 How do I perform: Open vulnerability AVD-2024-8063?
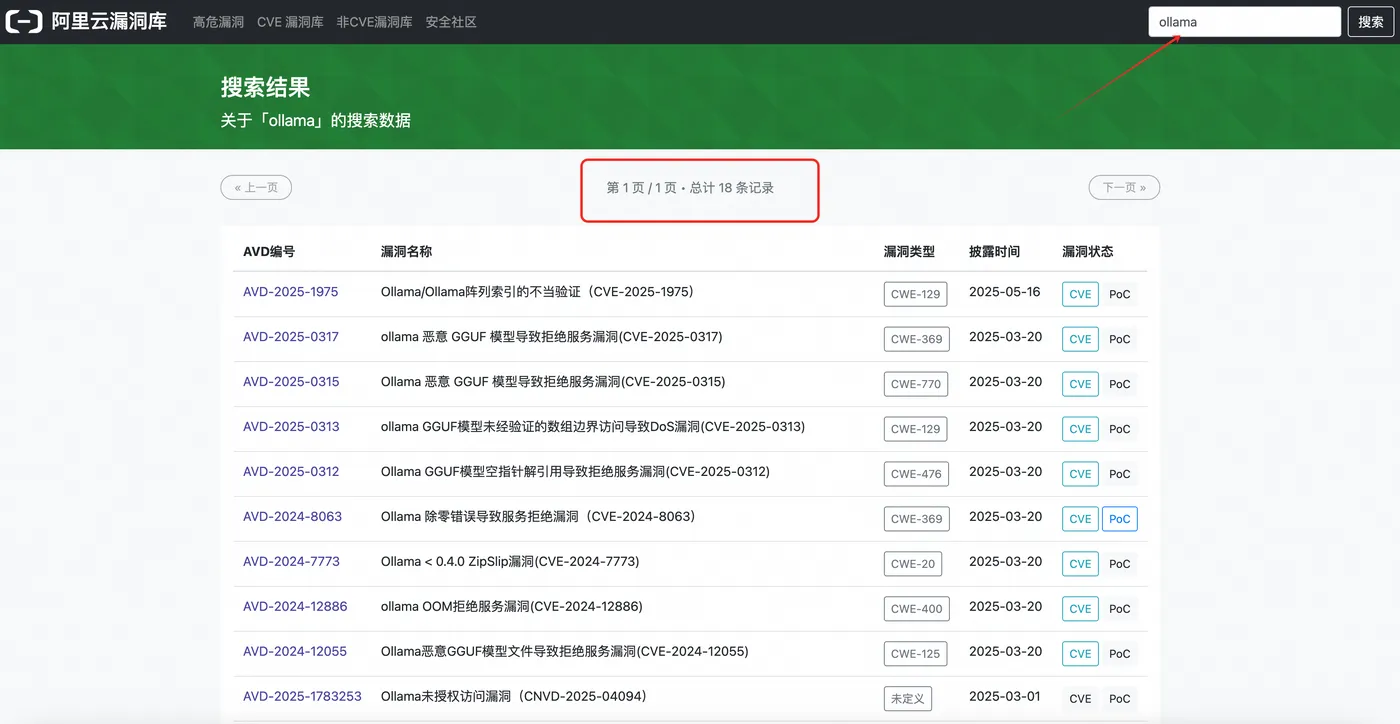(292, 517)
